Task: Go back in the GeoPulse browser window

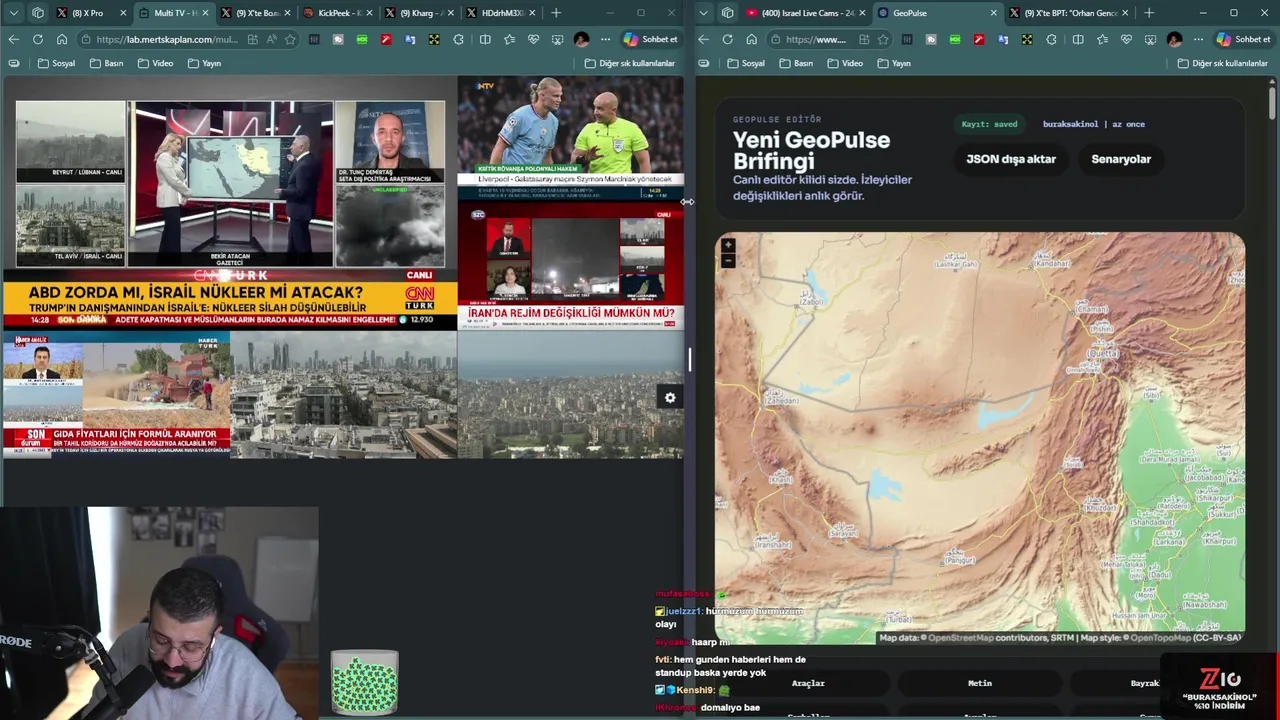Action: [x=703, y=39]
